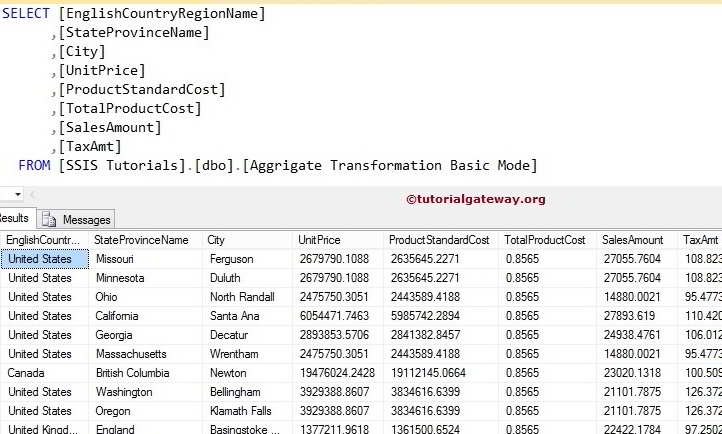This screenshot has height=434, width=722.
Task: Click the Wrentham city cell
Action: [247, 354]
